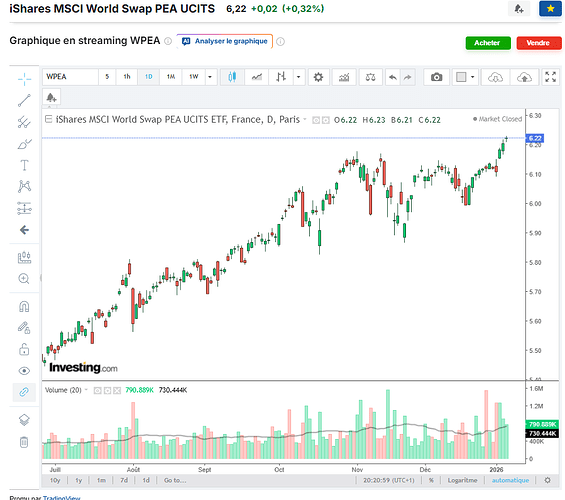565x500 pixels.
Task: Load chart layout from cloud
Action: point(495,77)
